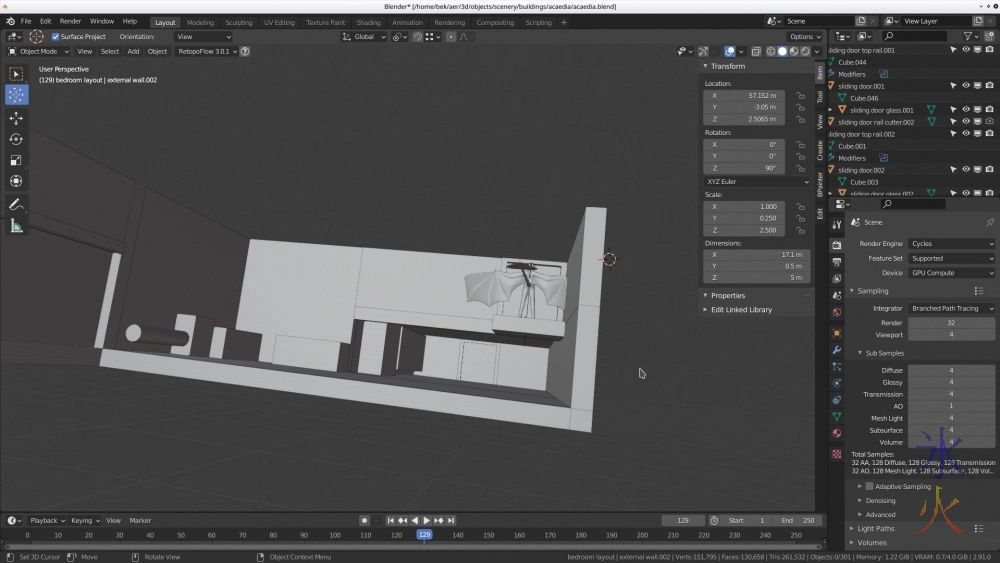Open the XYZ Euler rotation mode dropdown
The height and width of the screenshot is (563, 1000).
point(757,181)
